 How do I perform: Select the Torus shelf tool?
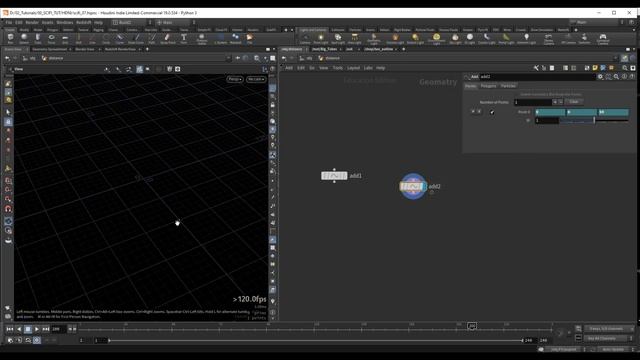51,38
